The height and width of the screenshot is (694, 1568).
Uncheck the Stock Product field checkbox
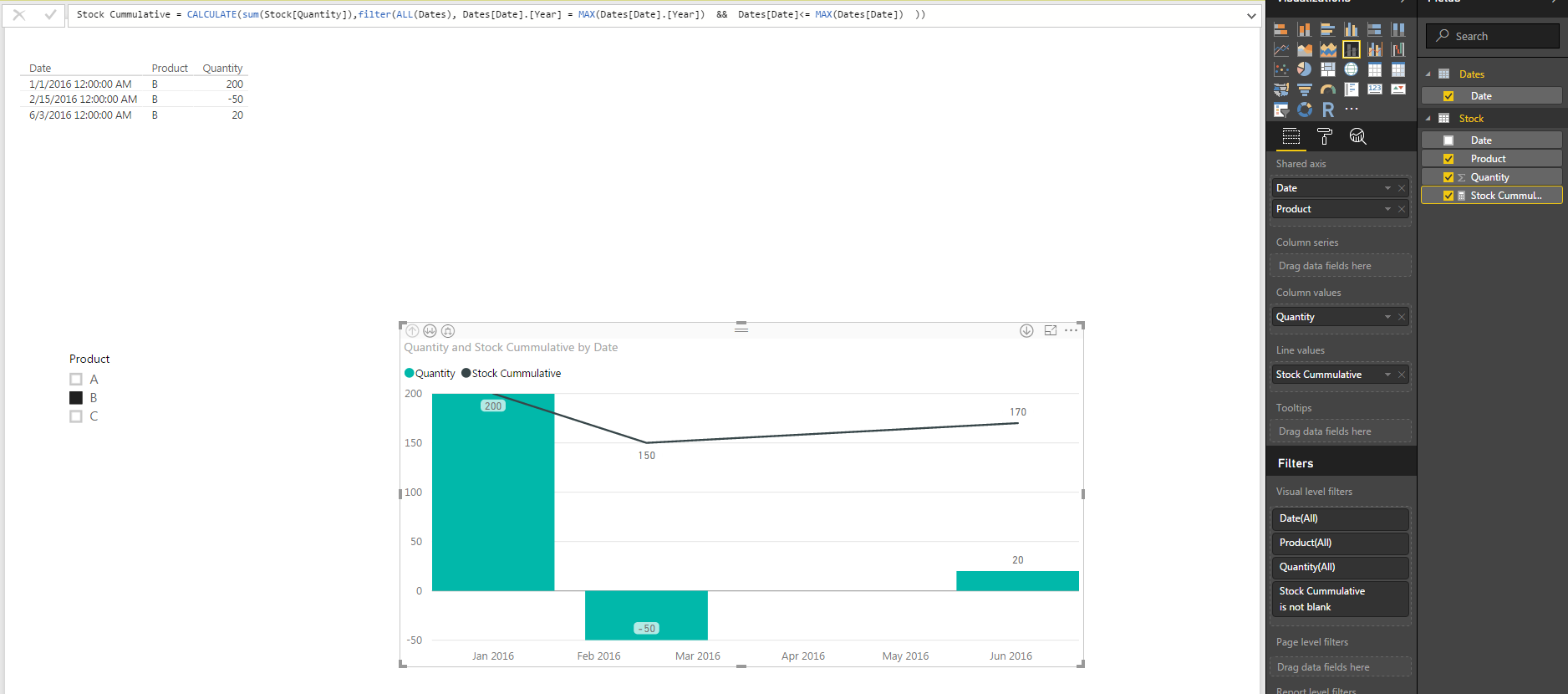click(1448, 159)
